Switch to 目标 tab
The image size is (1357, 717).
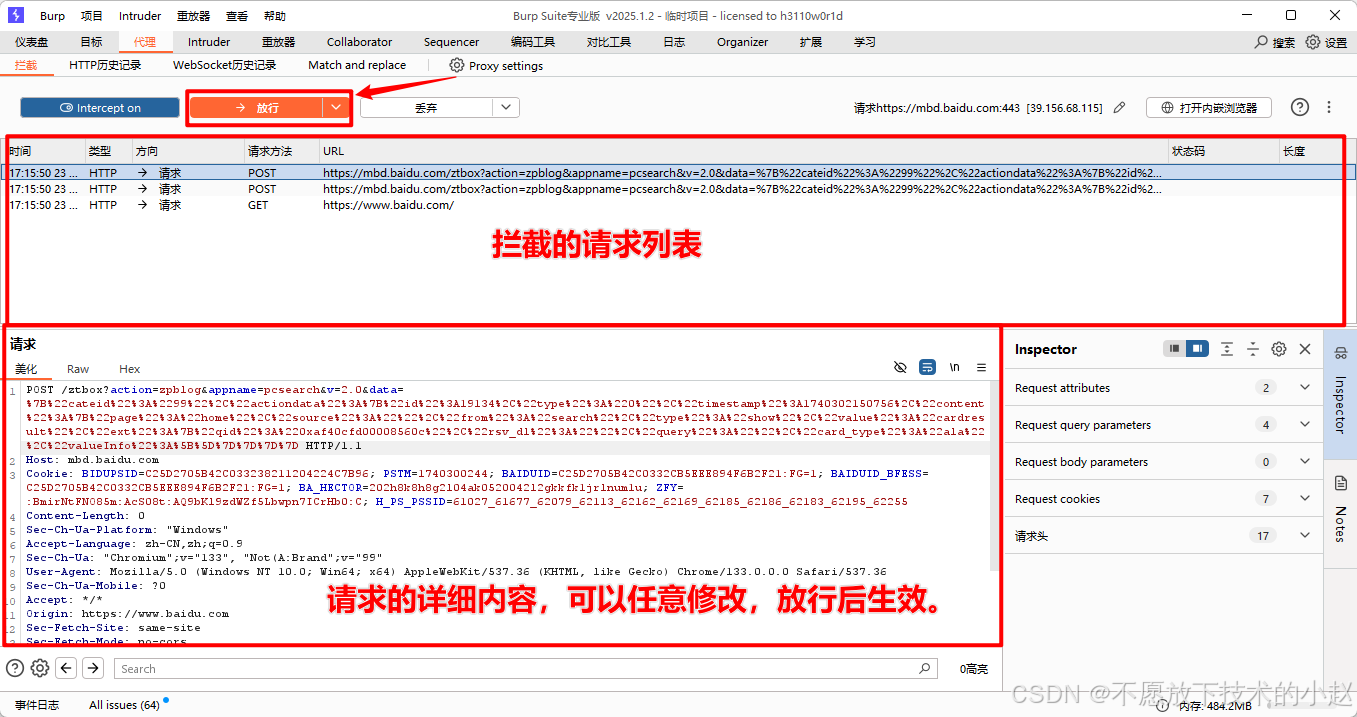[x=91, y=42]
